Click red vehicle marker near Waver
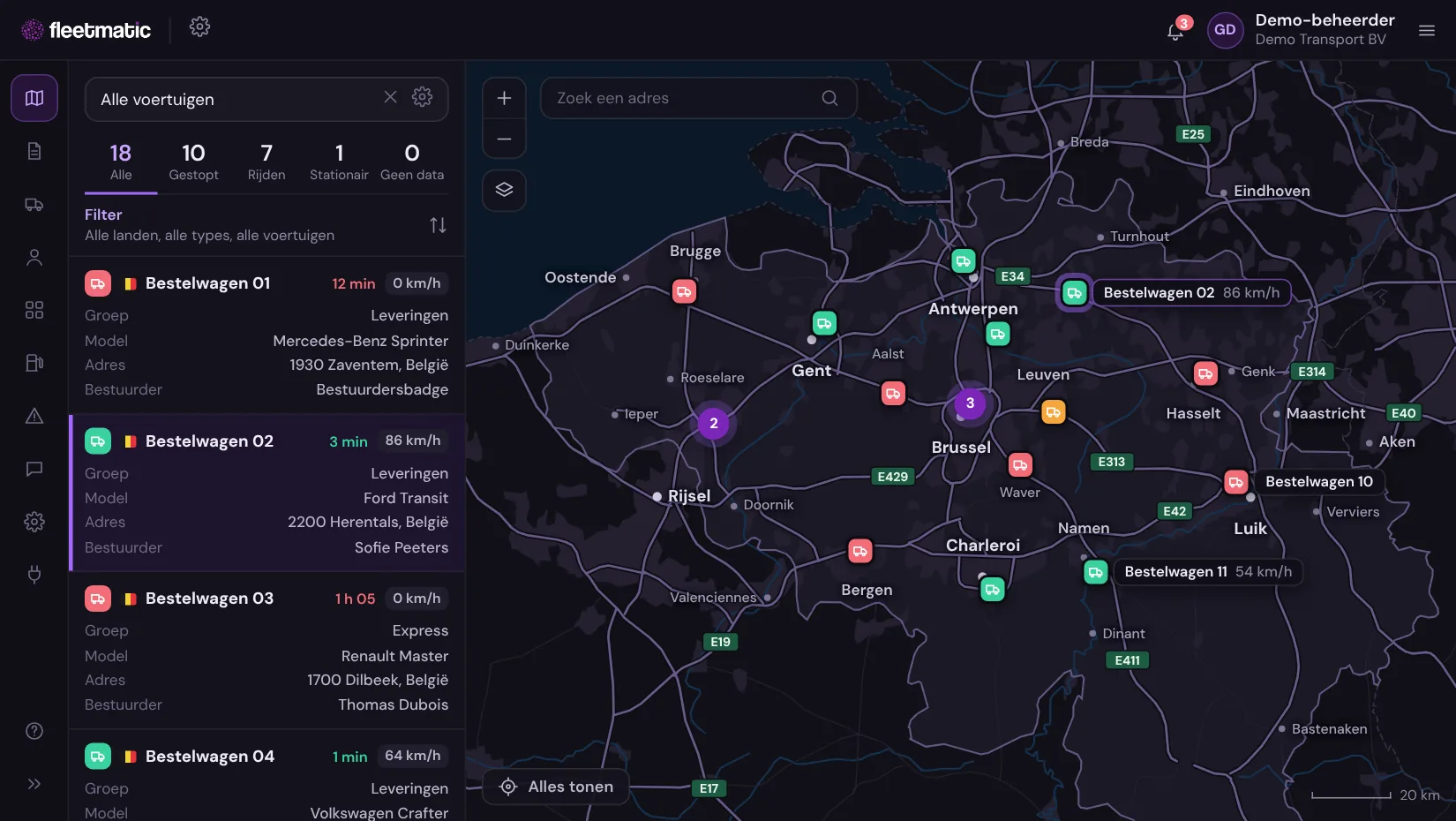 coord(1020,464)
